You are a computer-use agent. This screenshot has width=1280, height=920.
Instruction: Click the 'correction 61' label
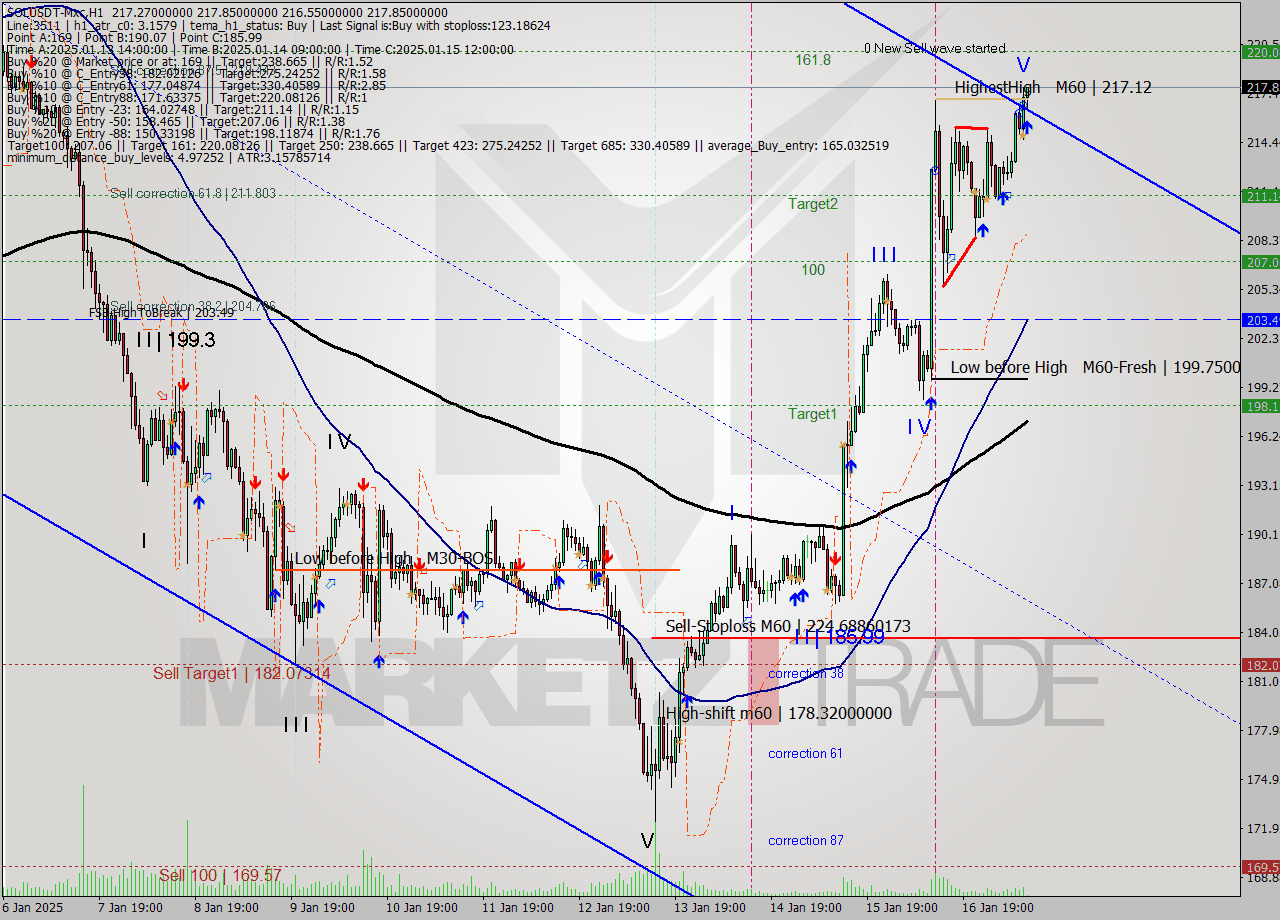(x=805, y=753)
